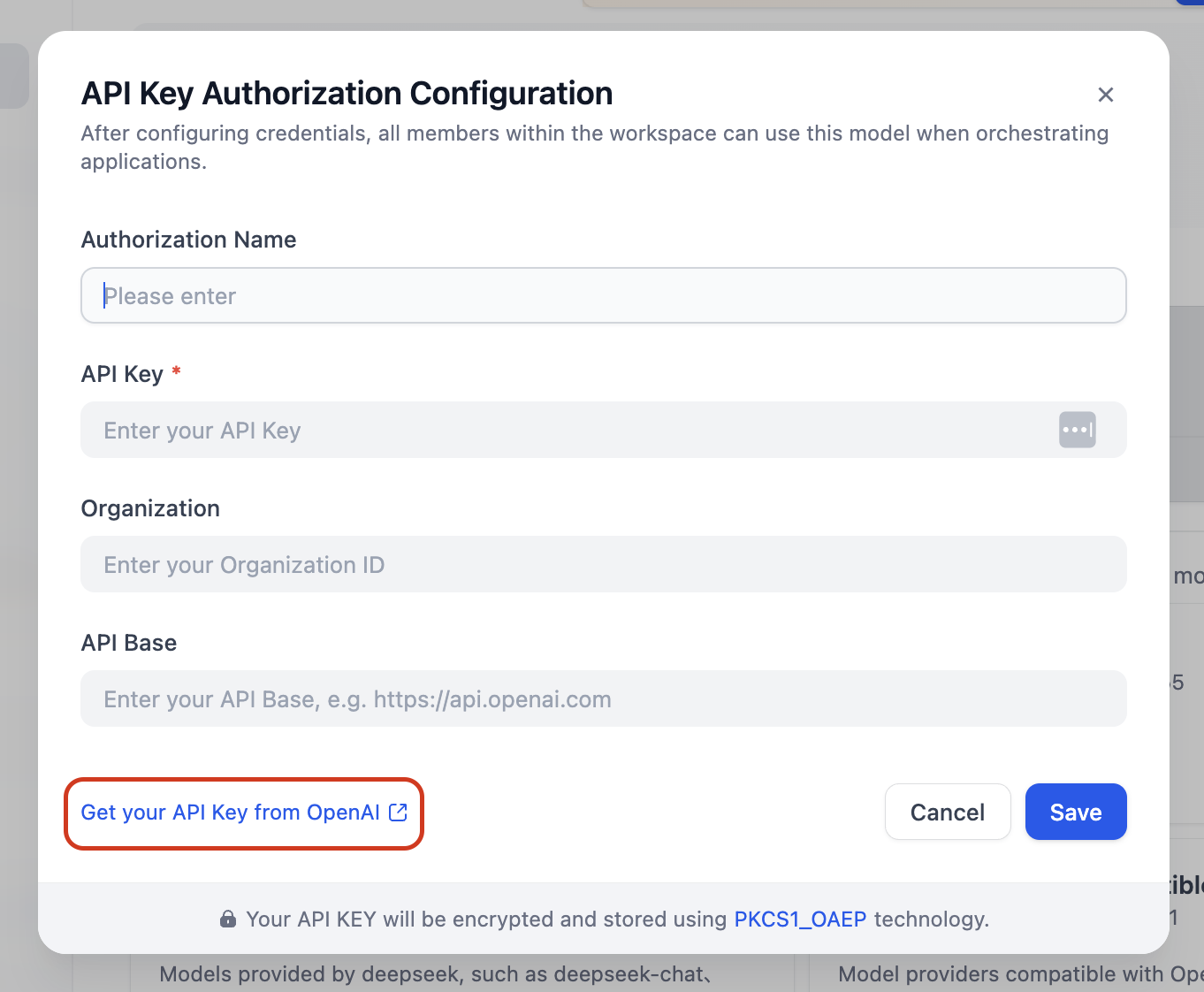Select the Organization ID input field
Screen dimensions: 1204x992
coord(603,565)
